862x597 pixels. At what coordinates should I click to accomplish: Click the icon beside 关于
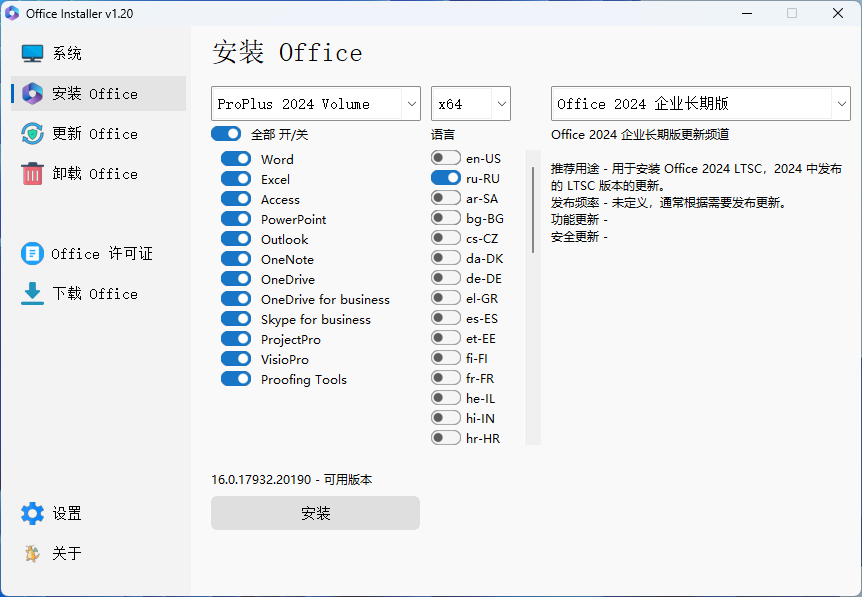[32, 553]
